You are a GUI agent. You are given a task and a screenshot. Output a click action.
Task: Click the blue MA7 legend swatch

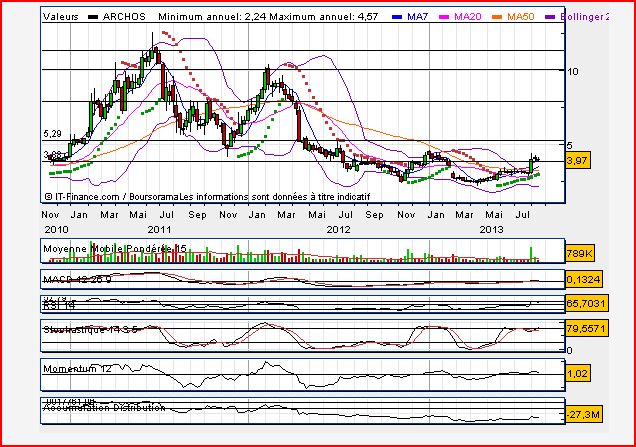397,17
